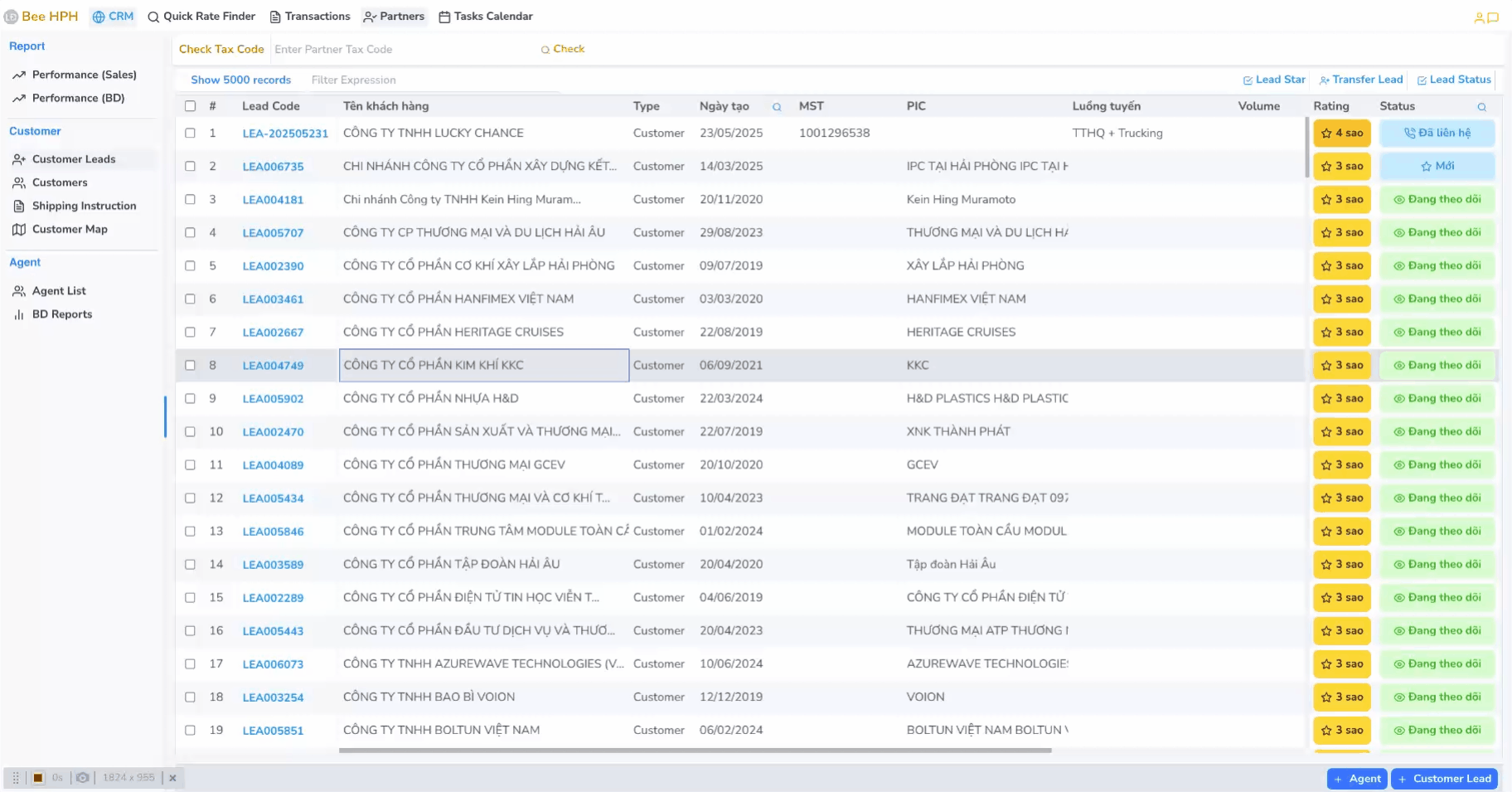Click the Agent add button
The width and height of the screenshot is (1512, 792).
pos(1357,779)
